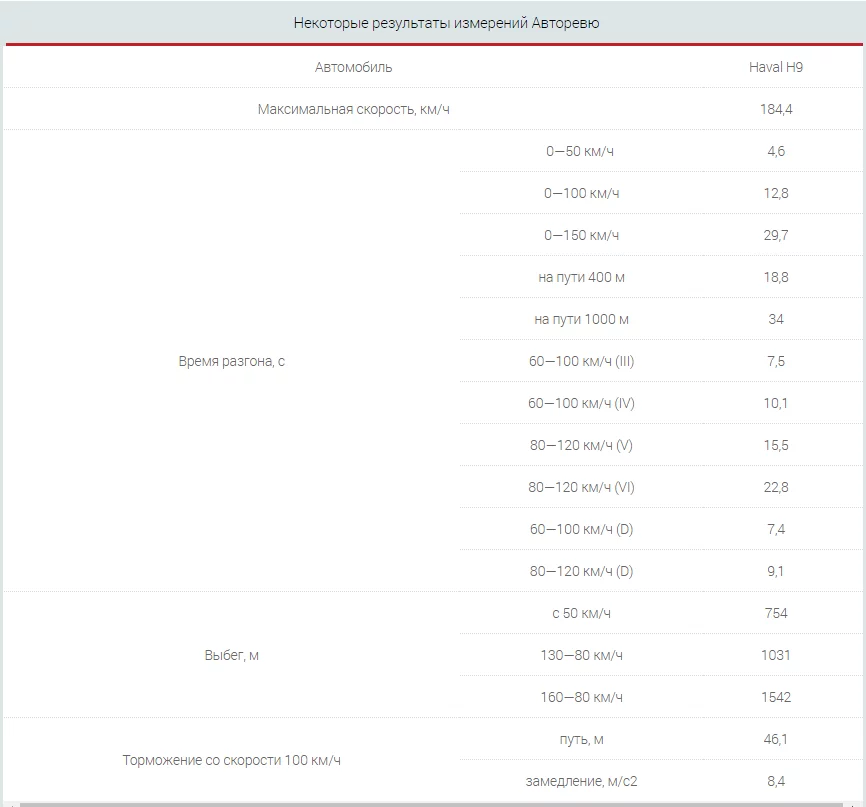
Task: Click the value 8,4
Action: [776, 781]
